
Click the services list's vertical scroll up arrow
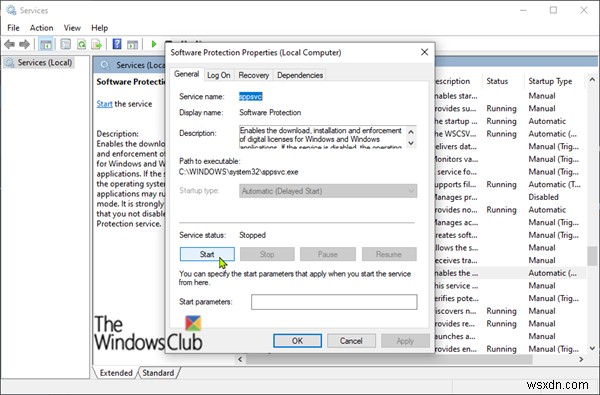pyautogui.click(x=592, y=80)
